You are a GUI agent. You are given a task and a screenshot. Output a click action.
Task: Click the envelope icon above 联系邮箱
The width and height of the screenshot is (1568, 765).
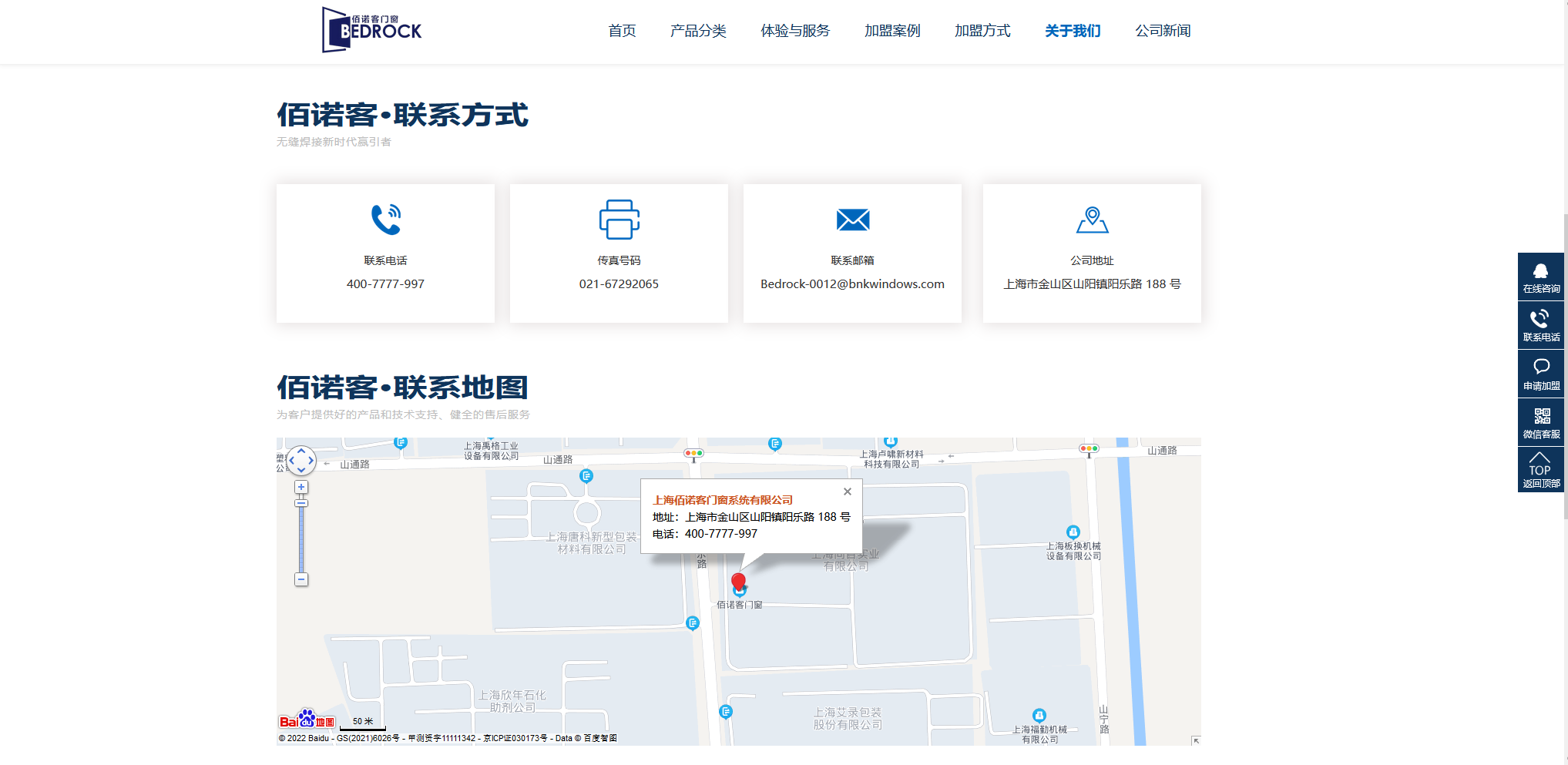[x=852, y=220]
